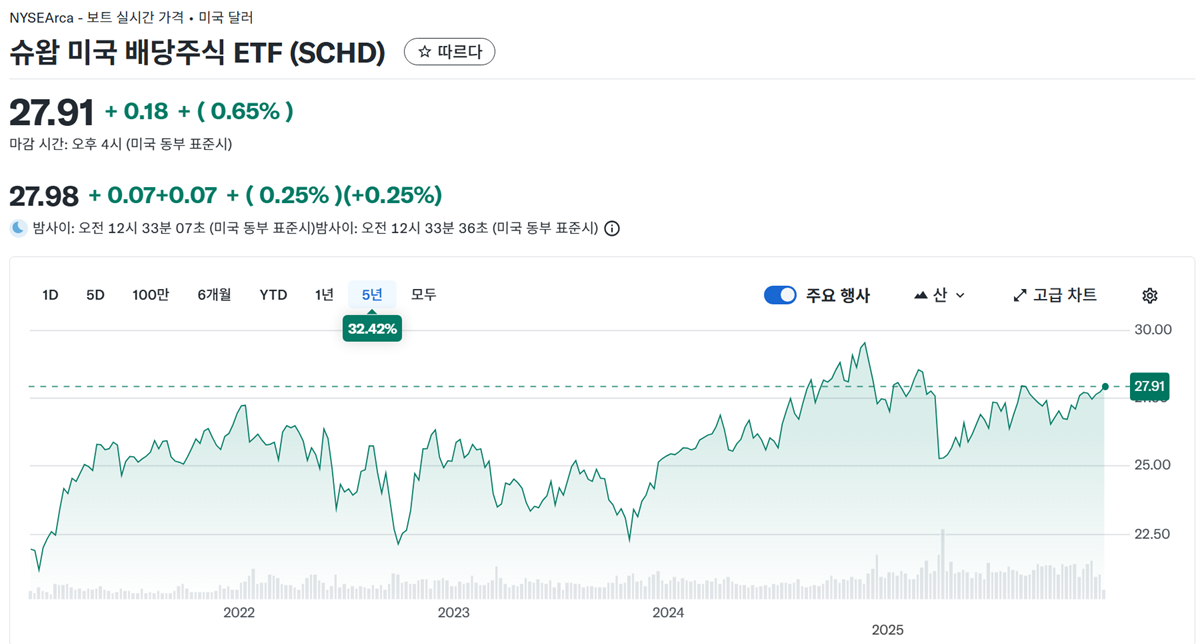The image size is (1200, 644).
Task: Open the 고급 차트 advanced chart link
Action: [x=1055, y=295]
